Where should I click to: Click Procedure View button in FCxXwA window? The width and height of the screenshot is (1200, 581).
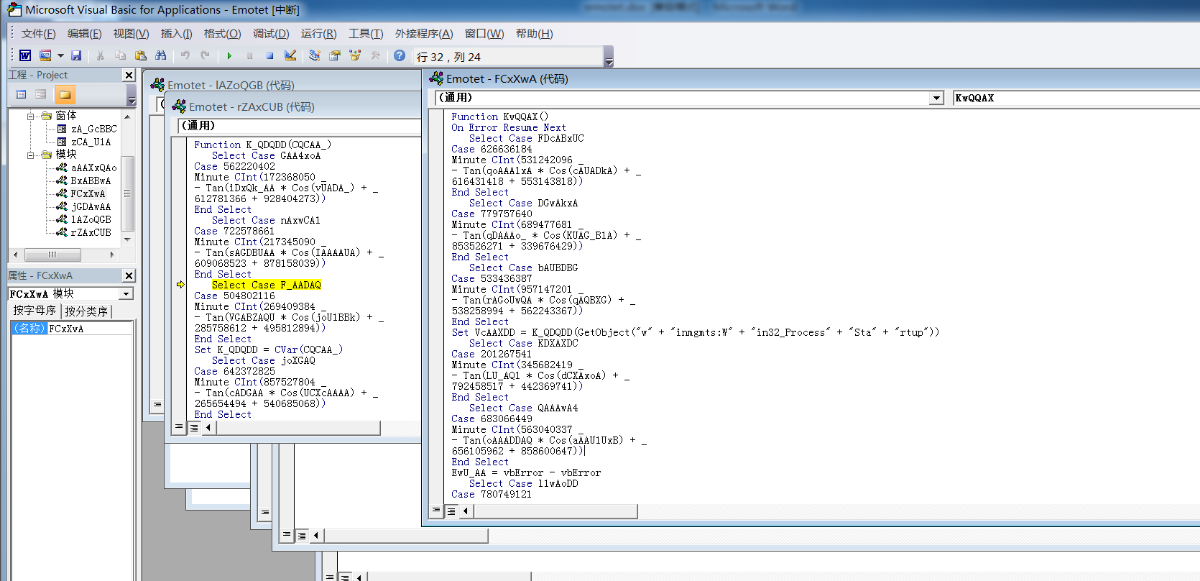[x=436, y=510]
